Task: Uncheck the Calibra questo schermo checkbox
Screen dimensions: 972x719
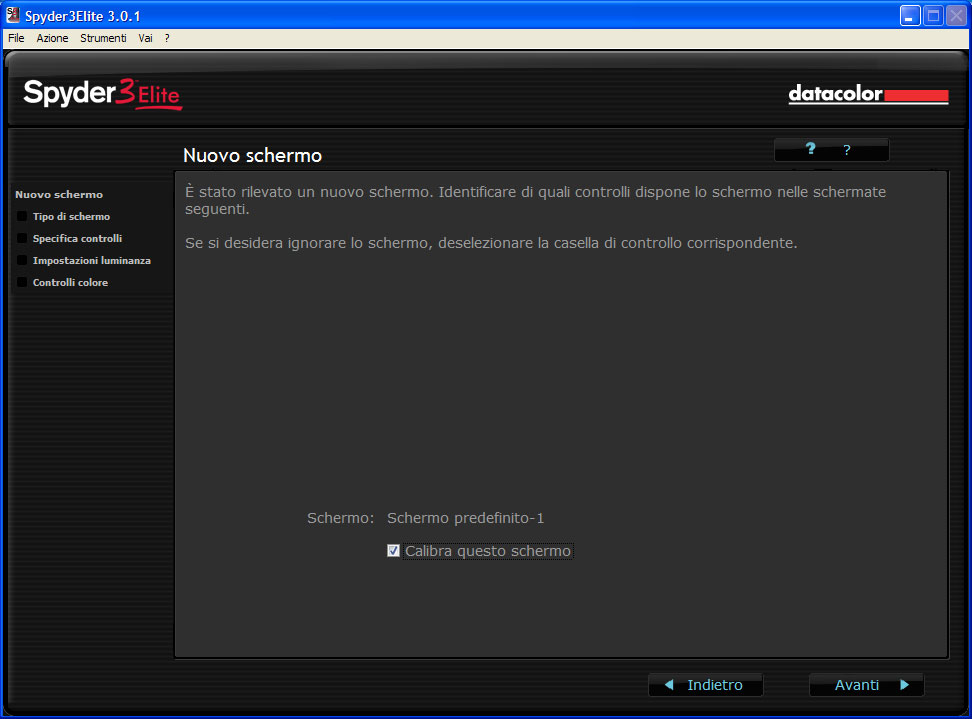Action: [393, 550]
